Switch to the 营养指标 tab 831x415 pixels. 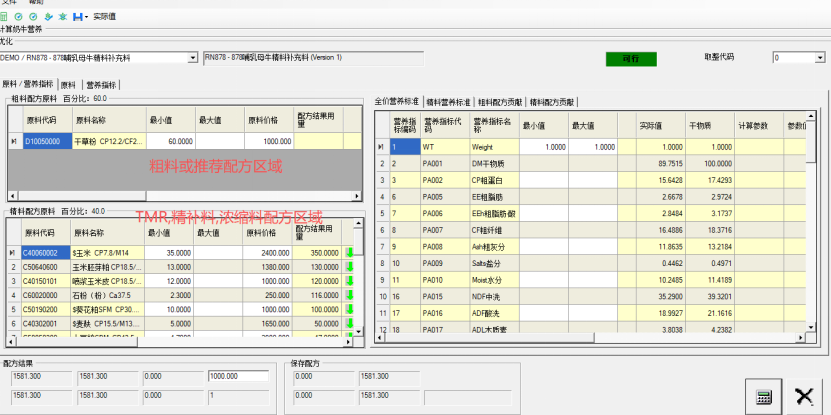(101, 85)
